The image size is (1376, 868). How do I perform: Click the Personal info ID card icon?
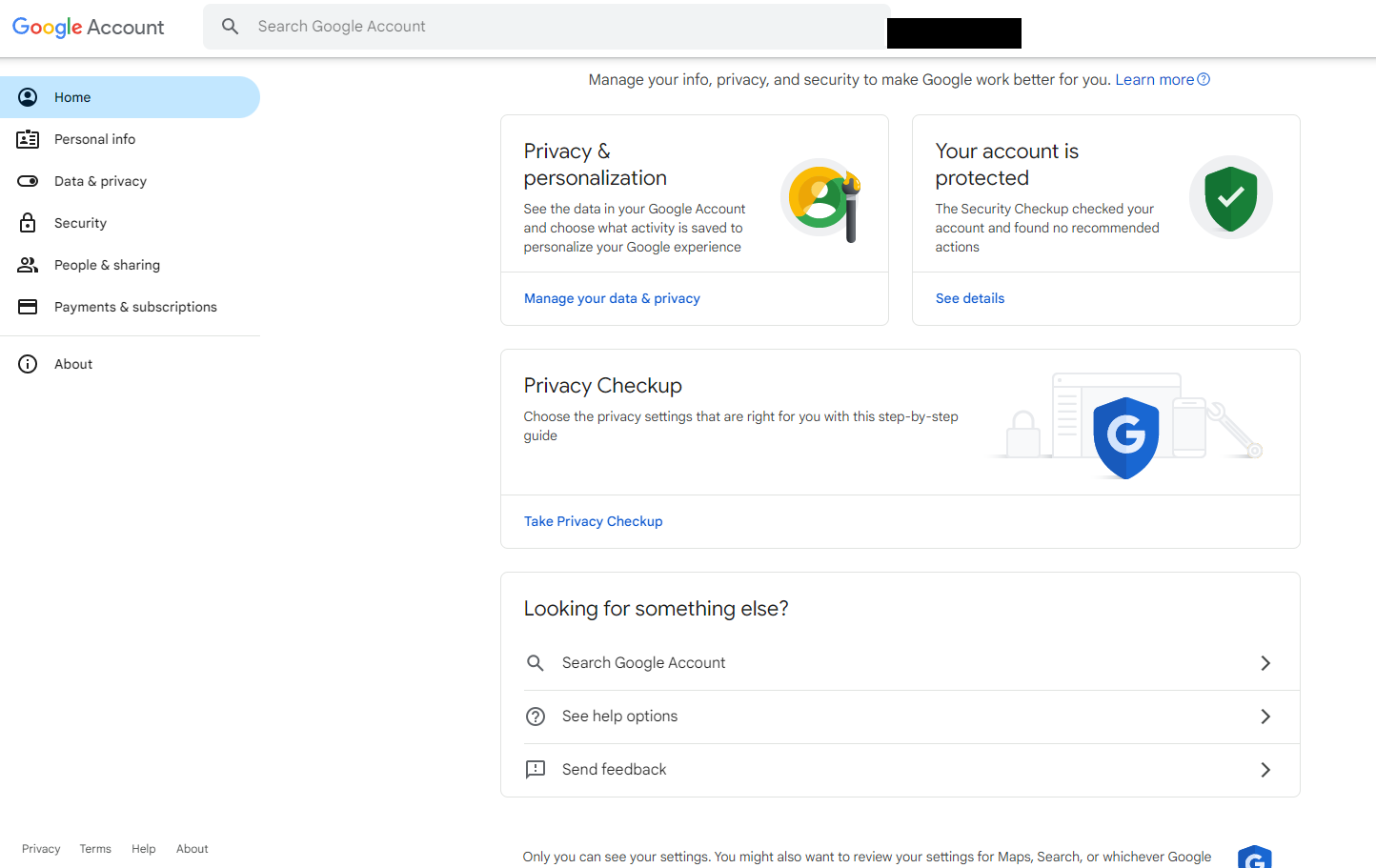28,139
